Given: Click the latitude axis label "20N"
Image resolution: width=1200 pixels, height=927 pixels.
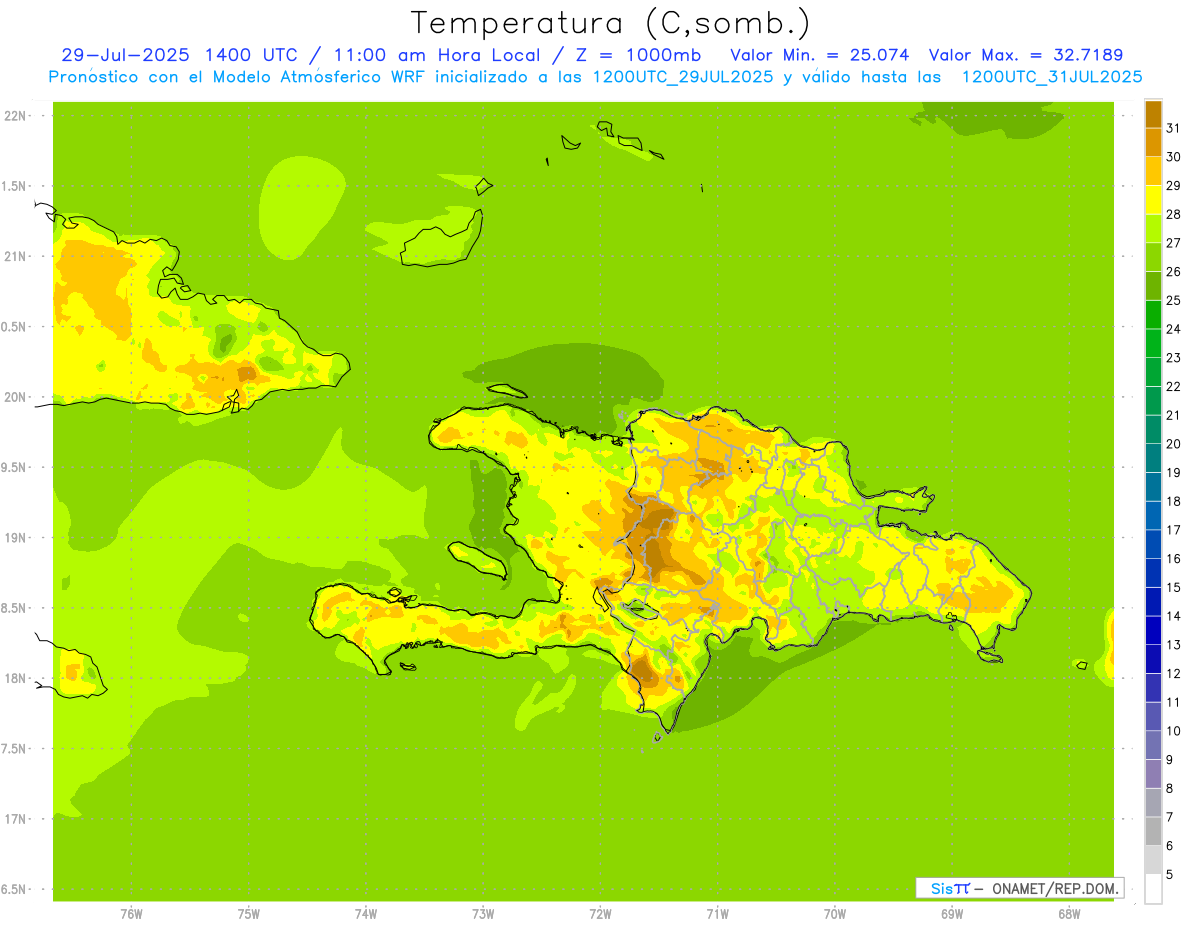Looking at the screenshot, I should tap(15, 397).
